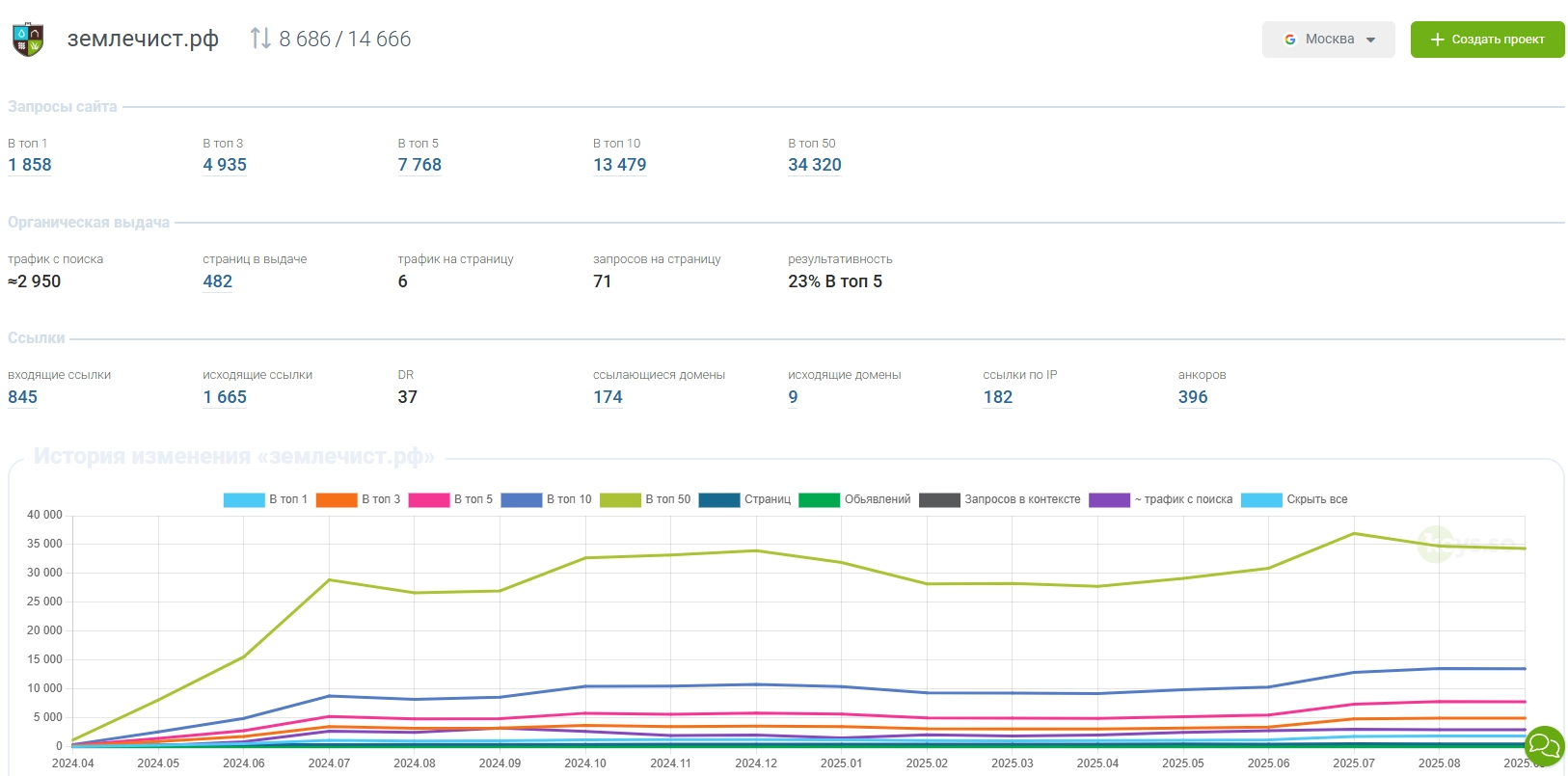The height and width of the screenshot is (776, 1568).
Task: Click the orange В топ 3 swatch
Action: [x=337, y=499]
